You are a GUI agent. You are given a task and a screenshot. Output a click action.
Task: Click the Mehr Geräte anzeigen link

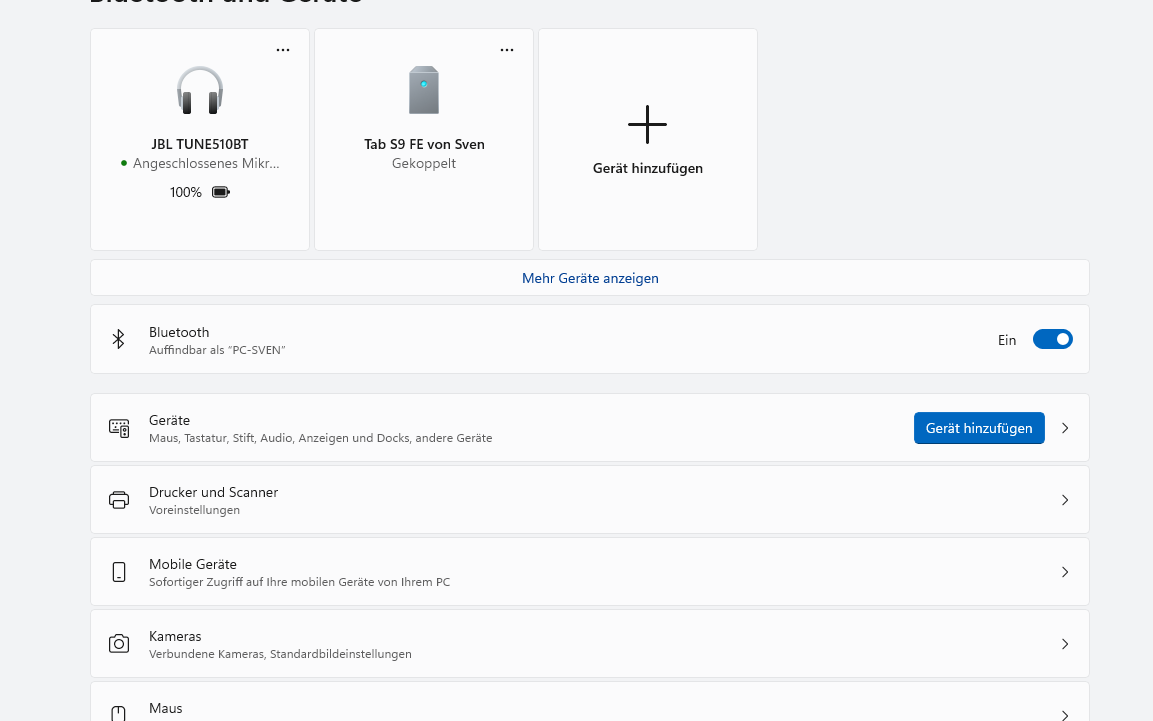point(590,278)
